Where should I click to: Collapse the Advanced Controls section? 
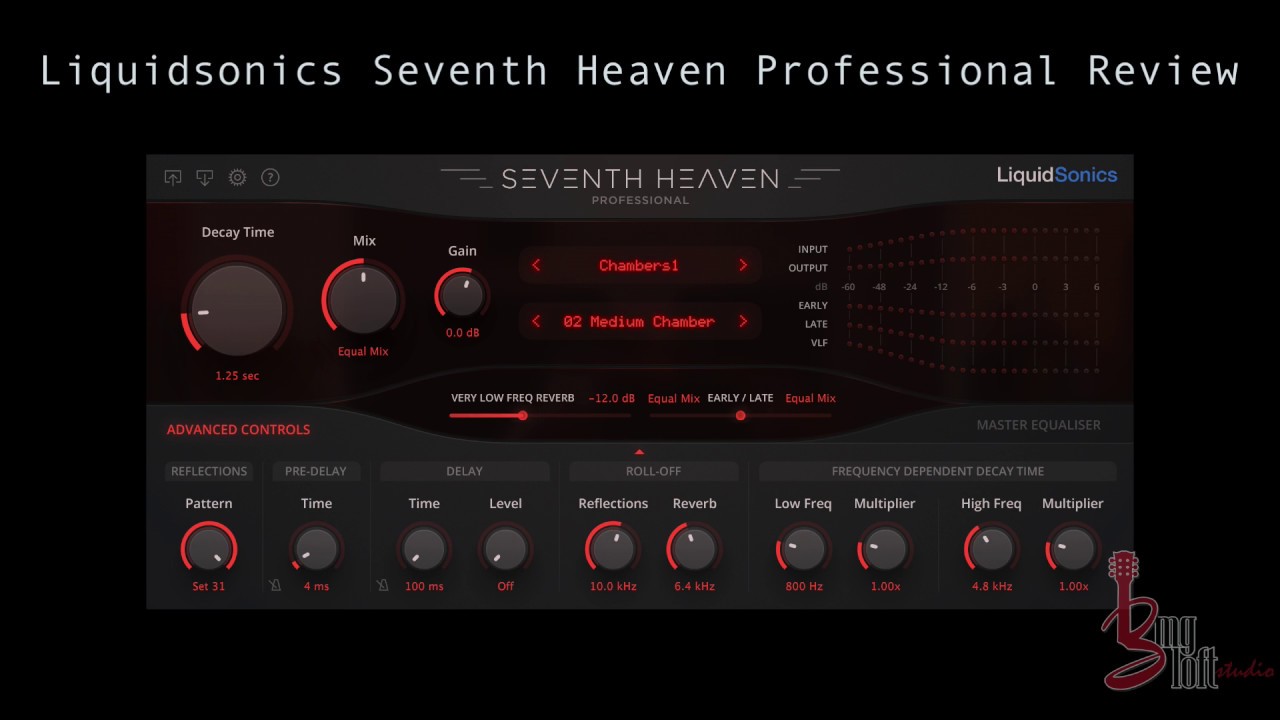pyautogui.click(x=238, y=430)
